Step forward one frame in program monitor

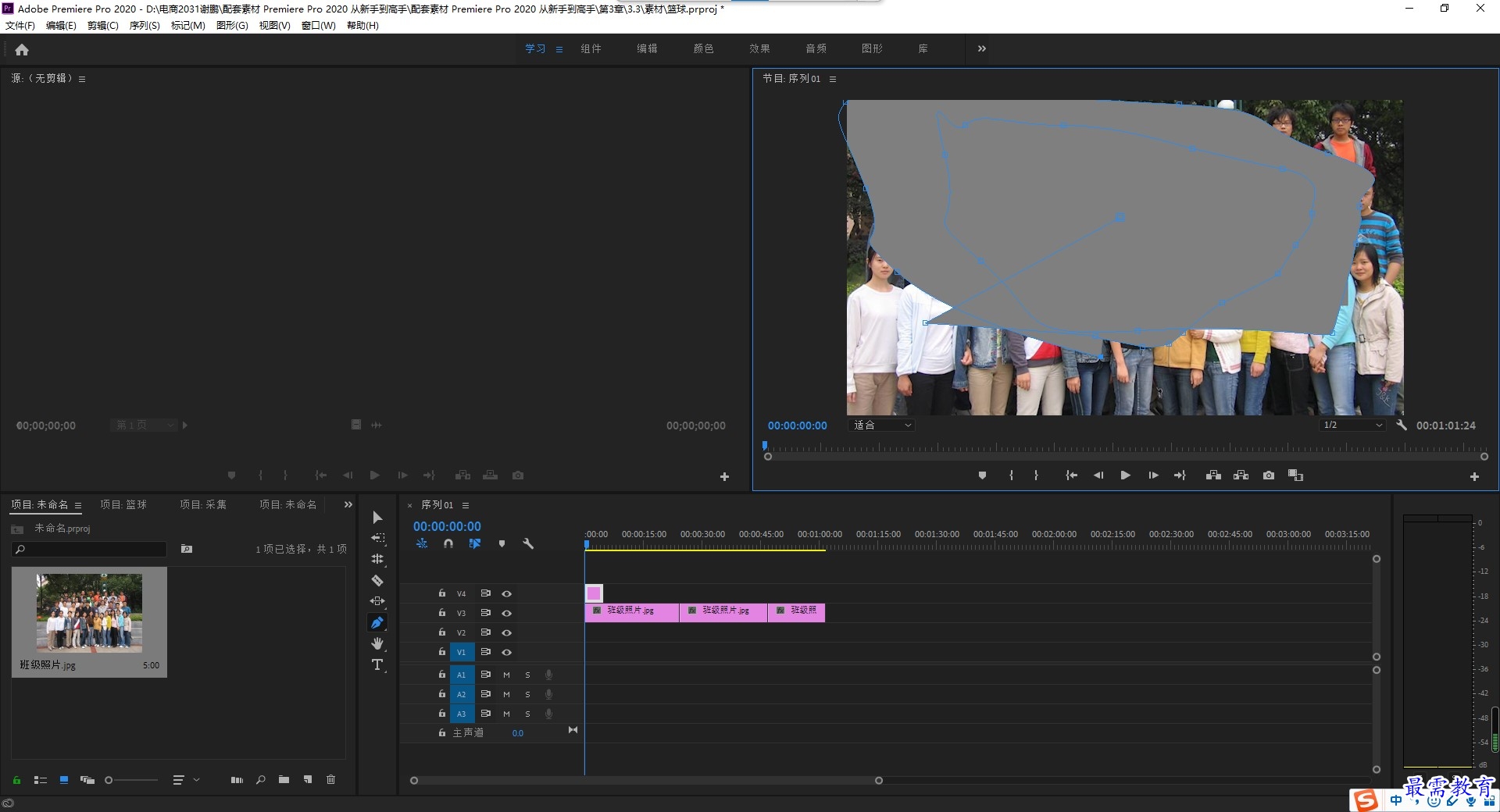1153,475
